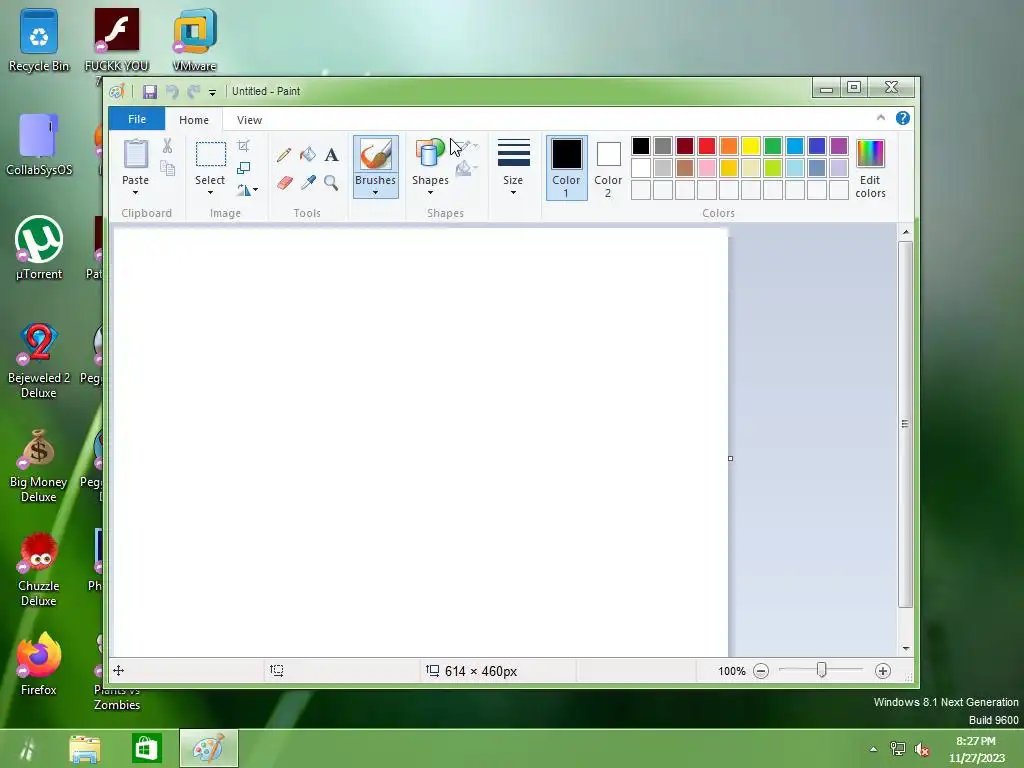Viewport: 1024px width, 768px height.
Task: Open the Customize Quick Access Toolbar dropdown
Action: [x=212, y=93]
